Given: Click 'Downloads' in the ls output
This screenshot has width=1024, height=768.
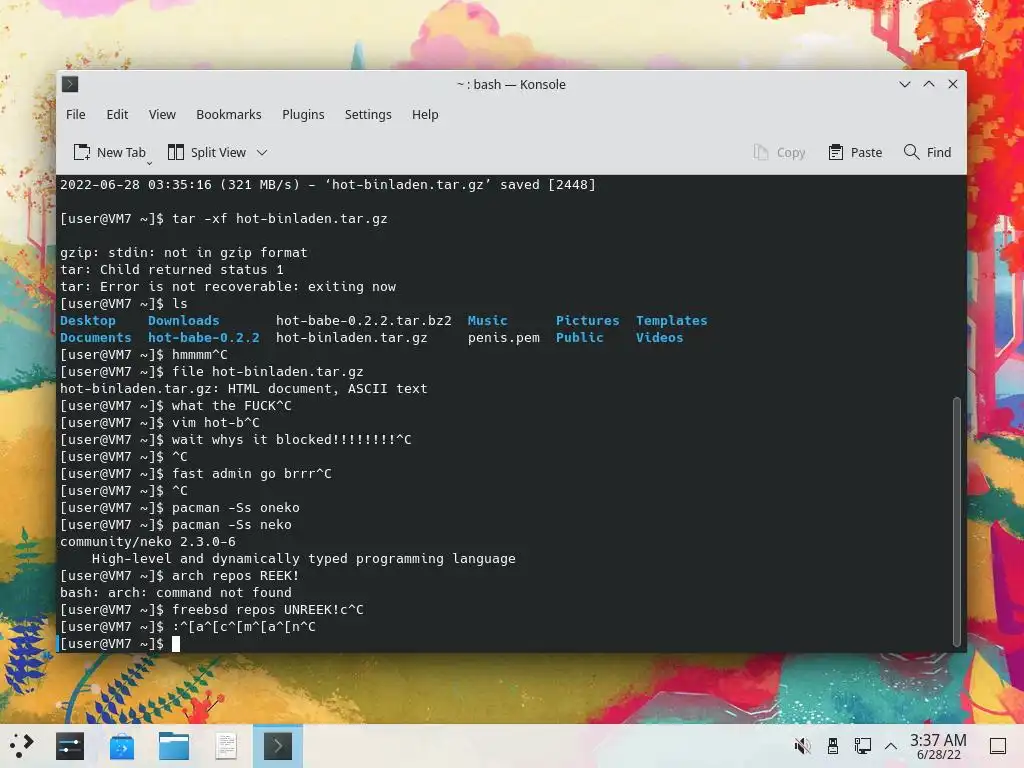Looking at the screenshot, I should point(184,321).
